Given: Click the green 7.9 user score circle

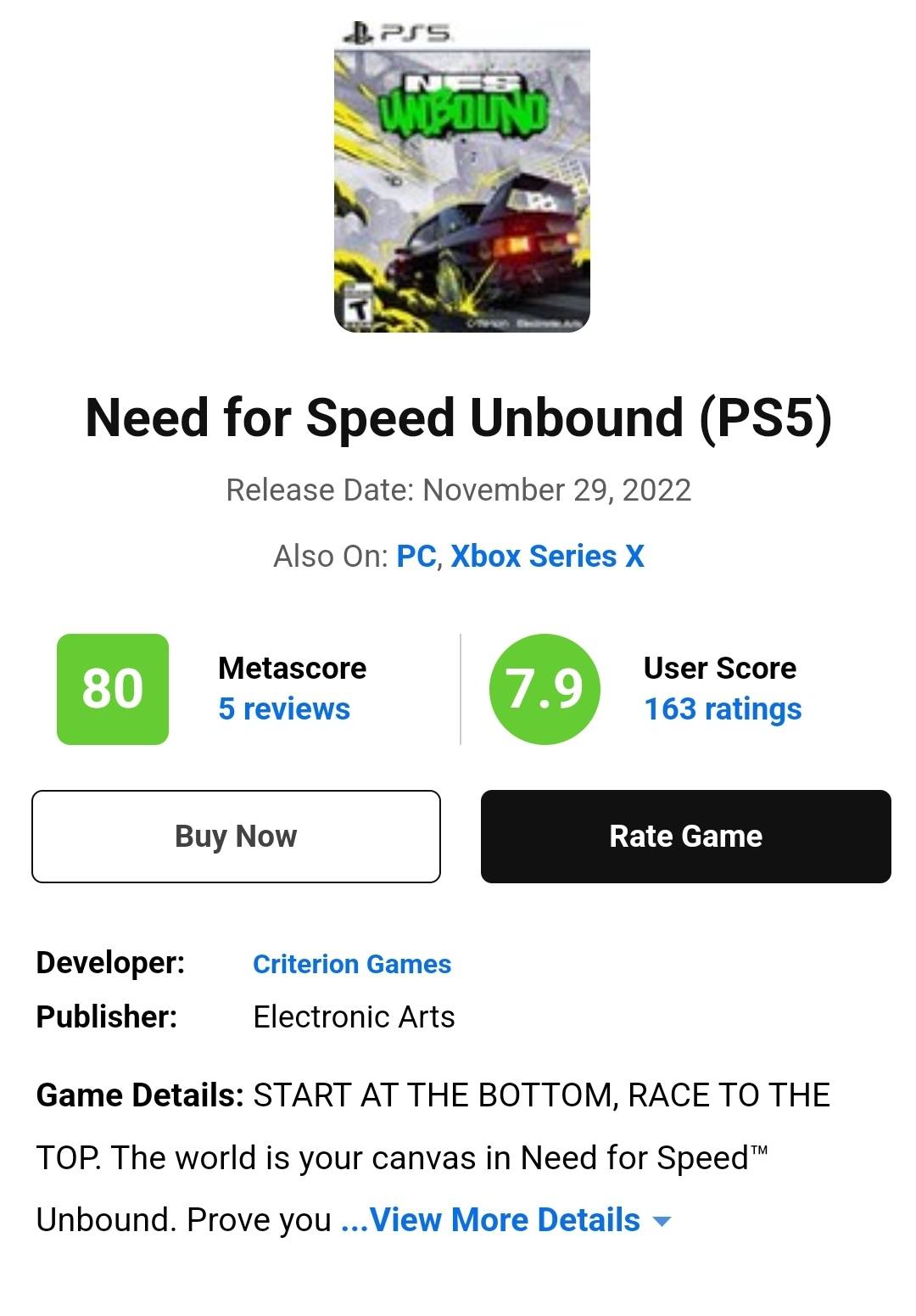Looking at the screenshot, I should (545, 689).
